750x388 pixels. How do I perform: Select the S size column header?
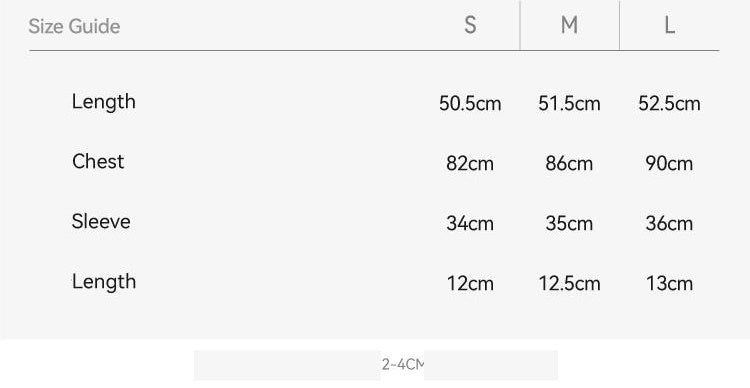pyautogui.click(x=470, y=25)
